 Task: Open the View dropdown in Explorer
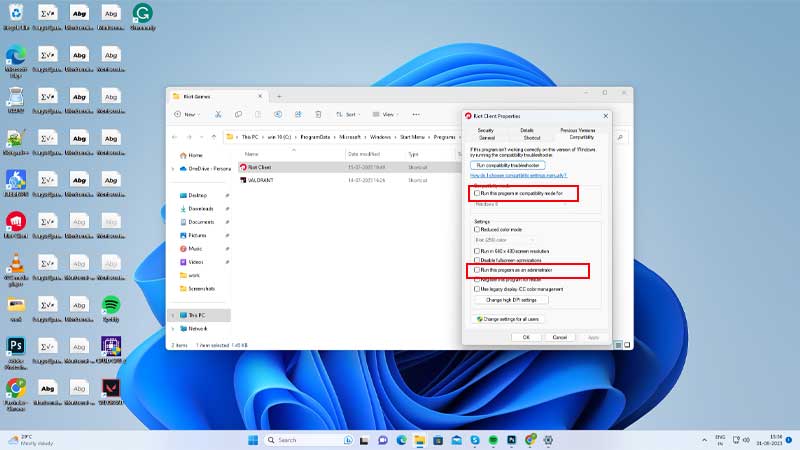coord(385,114)
